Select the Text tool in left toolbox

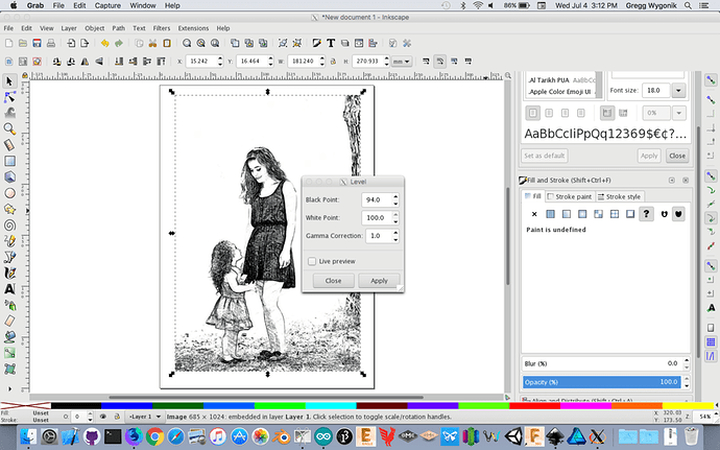point(9,289)
